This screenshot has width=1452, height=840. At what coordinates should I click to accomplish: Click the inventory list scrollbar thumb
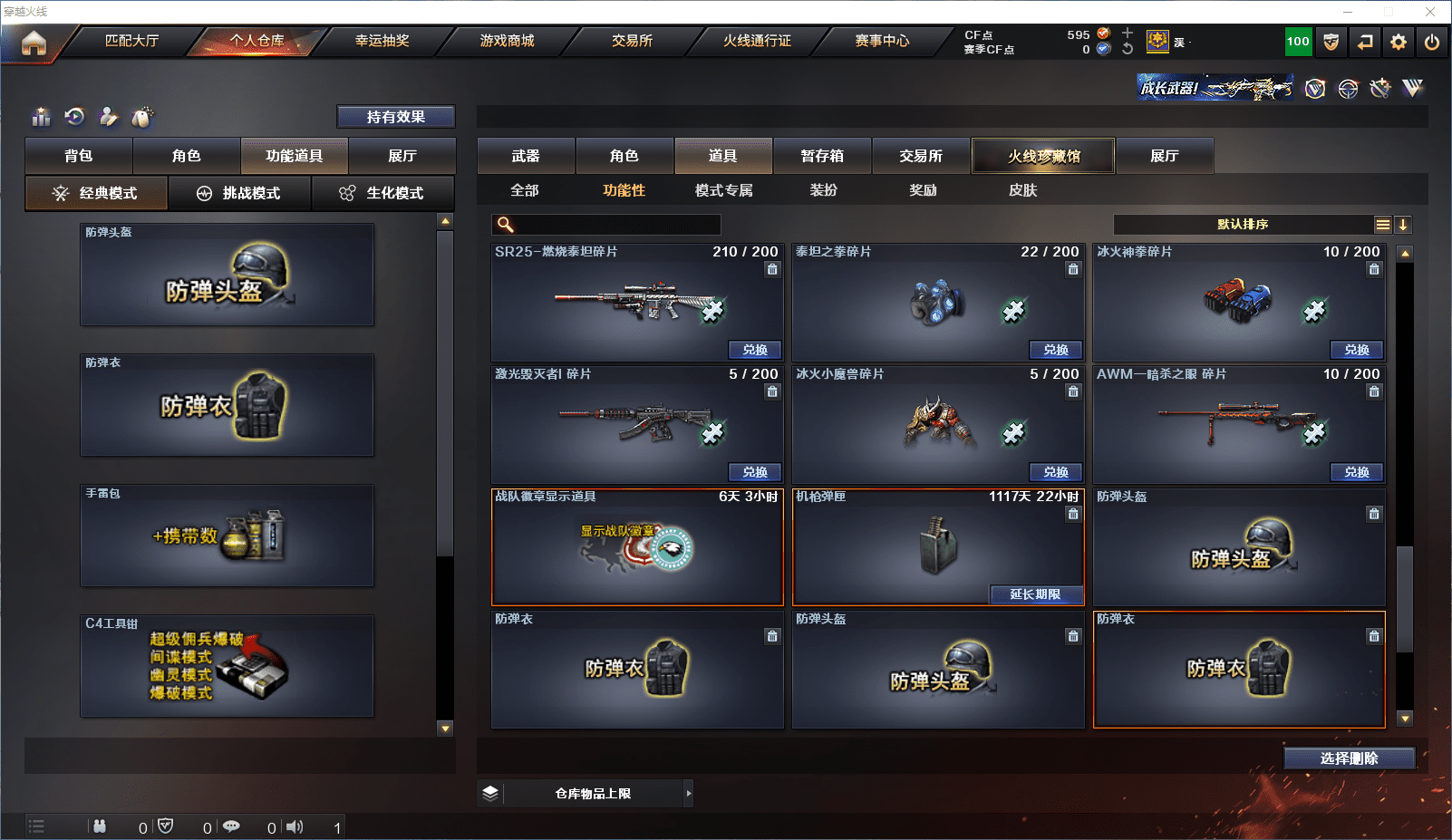(x=1405, y=599)
